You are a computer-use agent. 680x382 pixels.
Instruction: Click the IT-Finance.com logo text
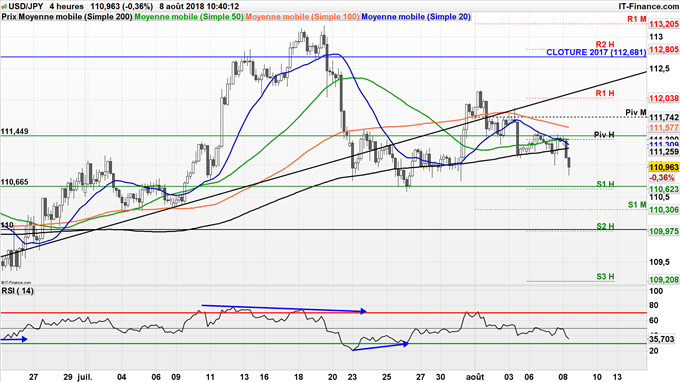tap(649, 7)
